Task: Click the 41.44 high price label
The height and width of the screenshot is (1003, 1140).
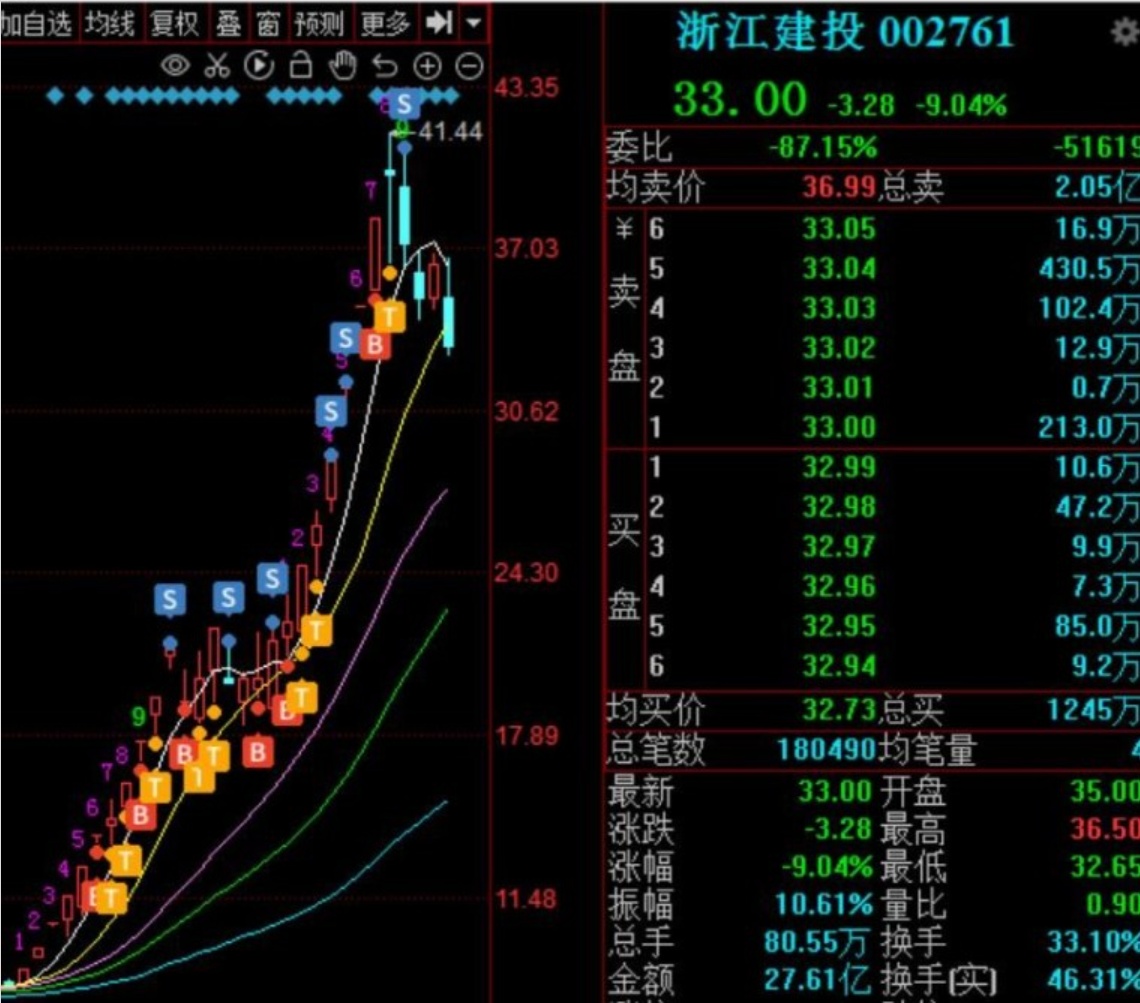Action: [x=450, y=132]
